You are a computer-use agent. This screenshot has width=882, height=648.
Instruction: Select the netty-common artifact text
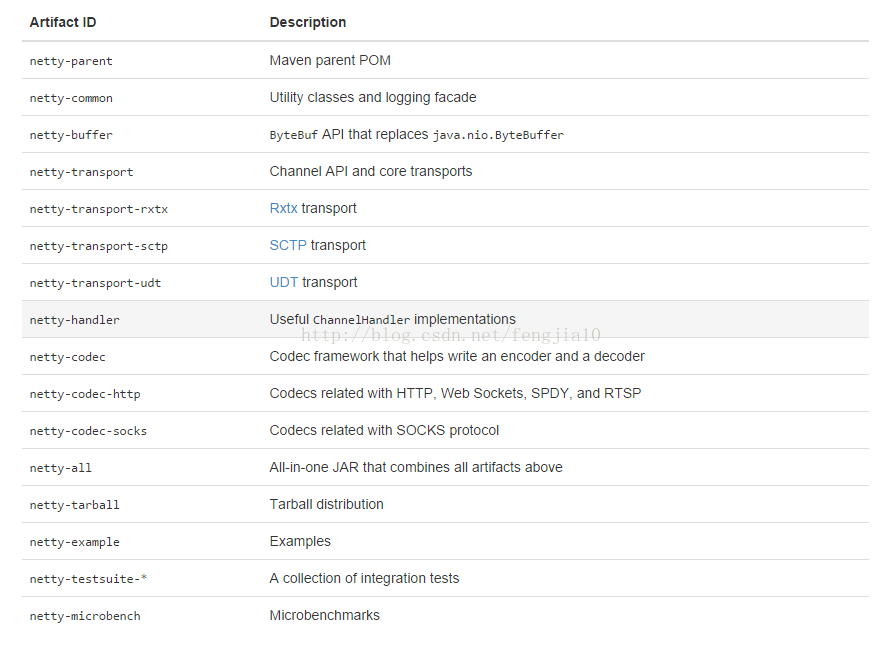(x=71, y=98)
